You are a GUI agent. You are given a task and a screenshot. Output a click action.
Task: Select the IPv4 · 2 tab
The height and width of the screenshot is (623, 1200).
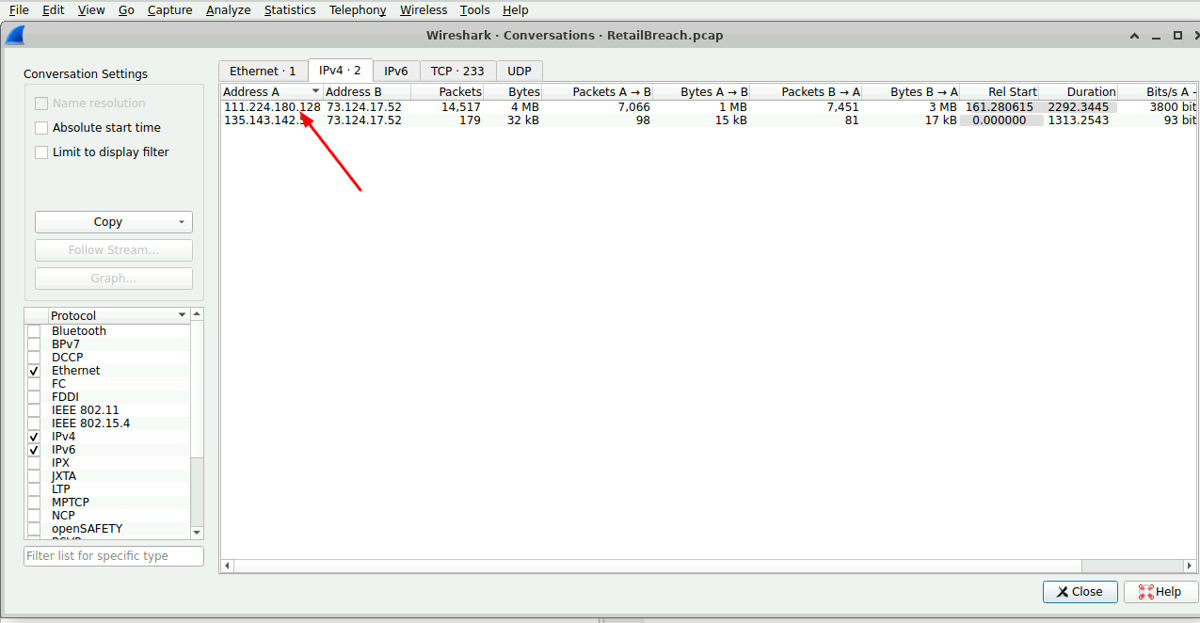pyautogui.click(x=341, y=70)
